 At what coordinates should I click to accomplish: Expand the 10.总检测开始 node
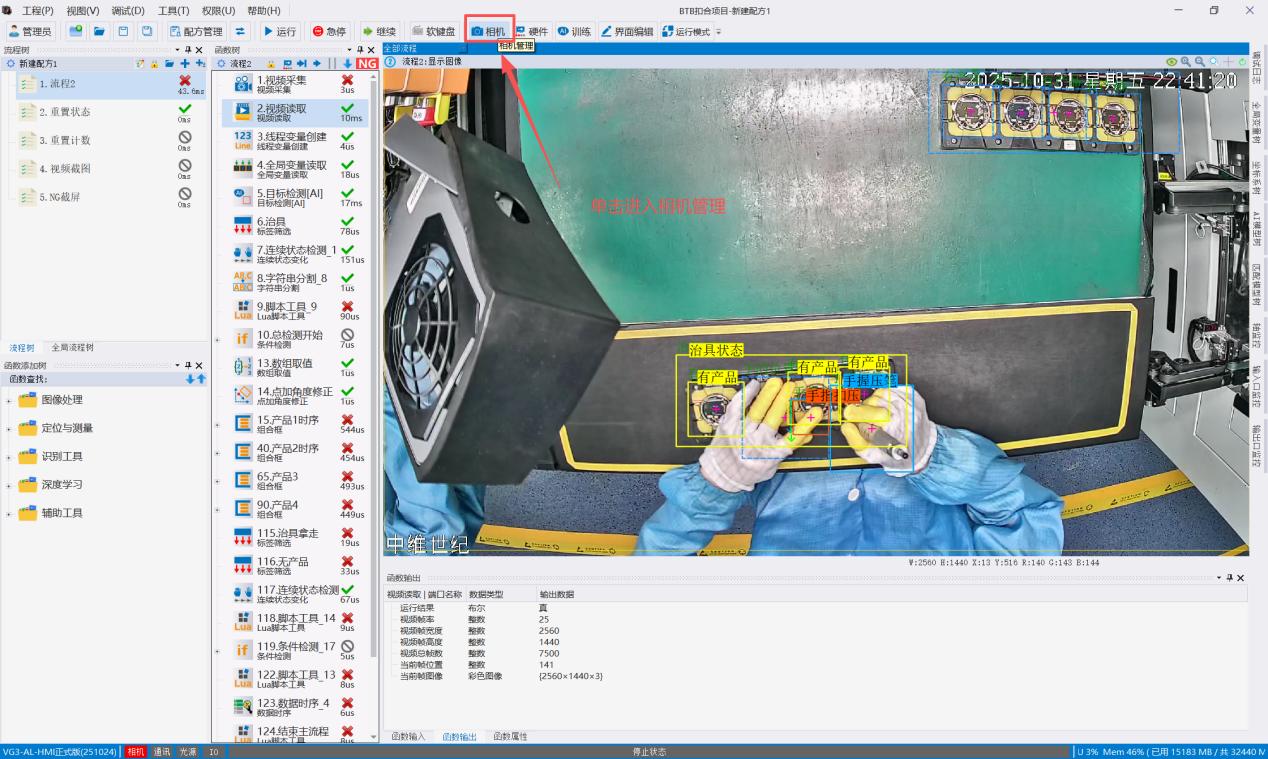(x=217, y=339)
